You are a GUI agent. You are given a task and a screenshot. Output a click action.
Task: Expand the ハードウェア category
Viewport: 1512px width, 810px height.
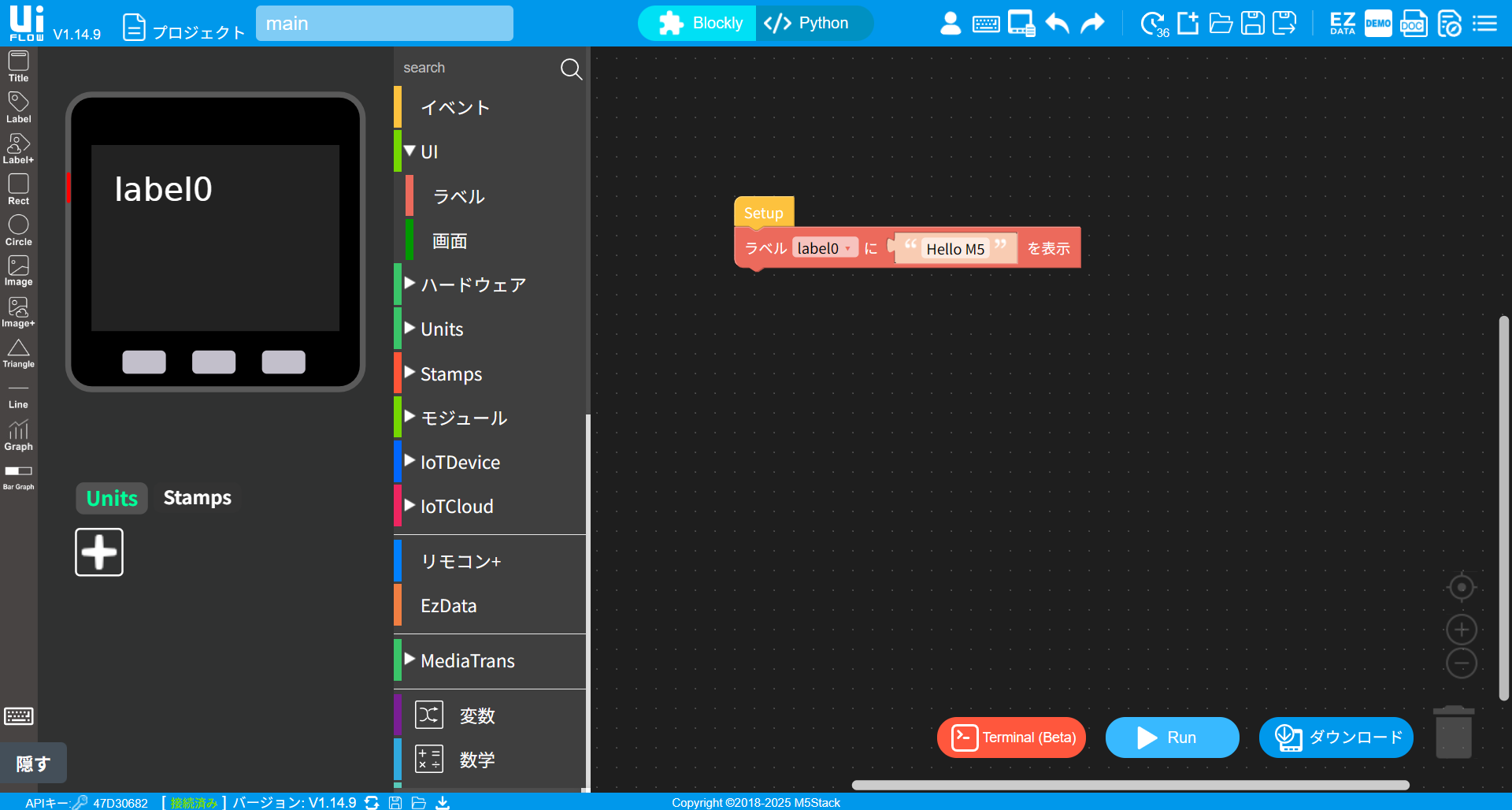[x=409, y=283]
